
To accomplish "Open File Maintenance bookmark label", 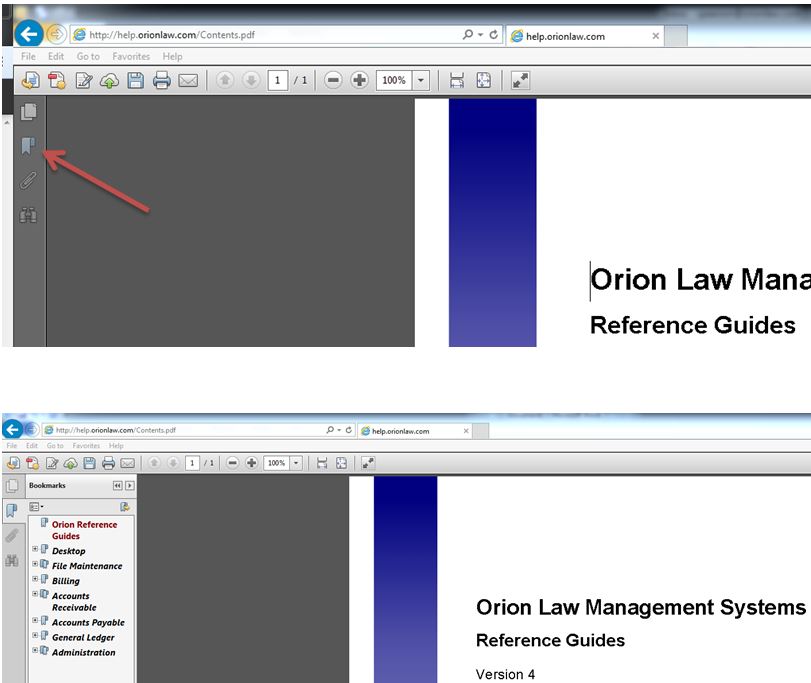I will [x=87, y=566].
